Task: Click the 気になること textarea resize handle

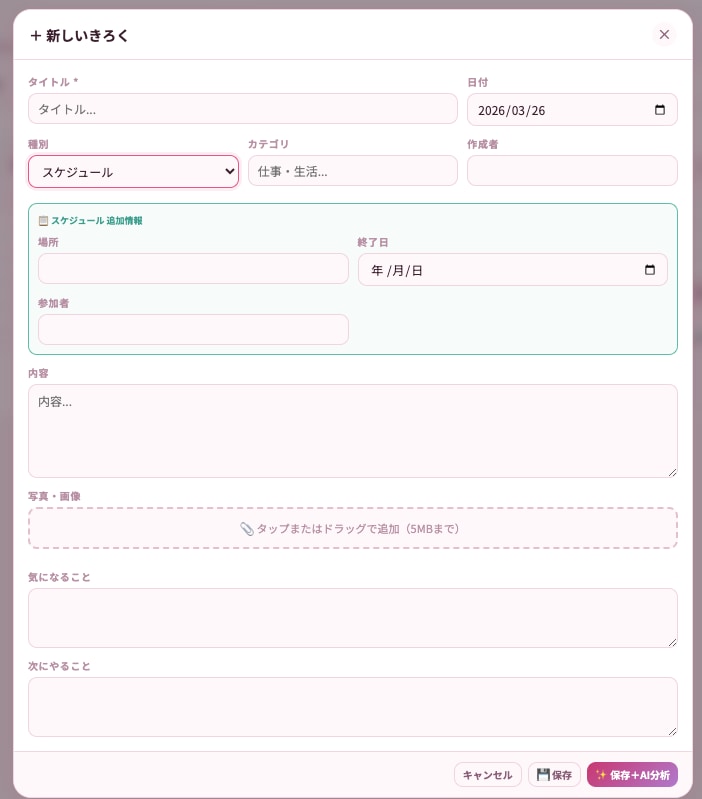Action: [x=672, y=643]
